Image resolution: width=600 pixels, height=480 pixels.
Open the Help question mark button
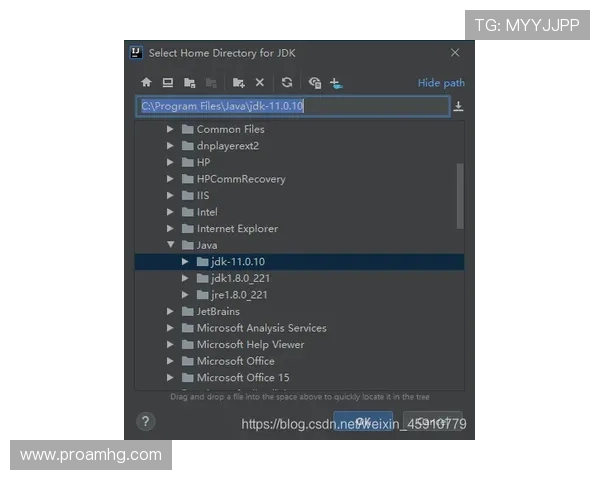pyautogui.click(x=146, y=422)
